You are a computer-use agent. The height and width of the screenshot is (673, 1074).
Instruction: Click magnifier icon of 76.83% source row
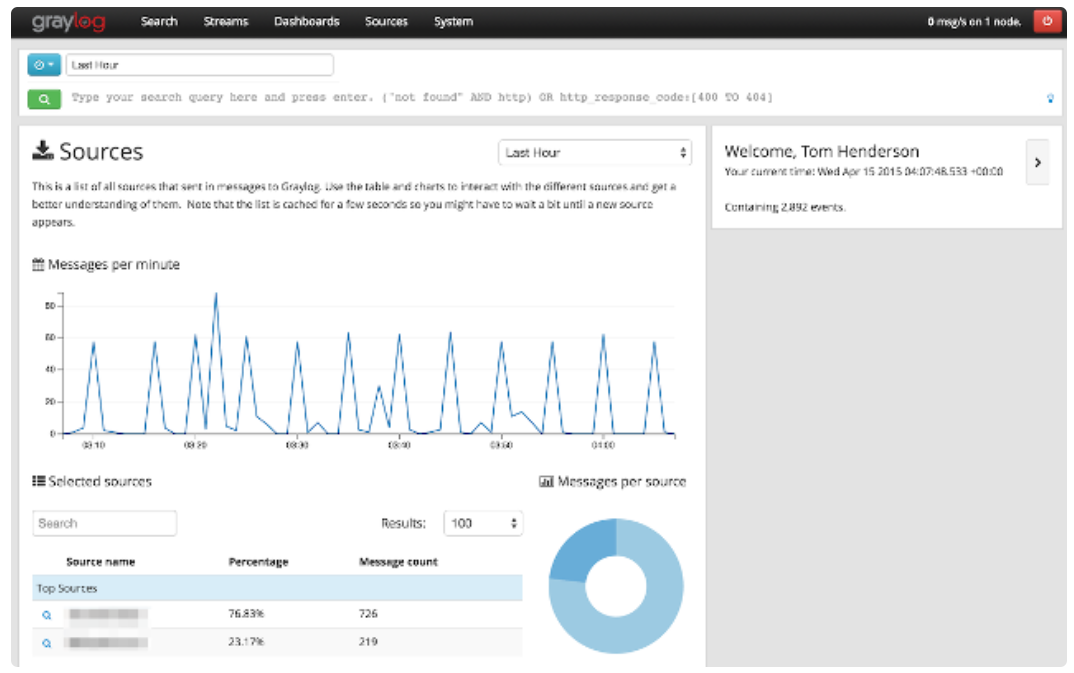[47, 615]
